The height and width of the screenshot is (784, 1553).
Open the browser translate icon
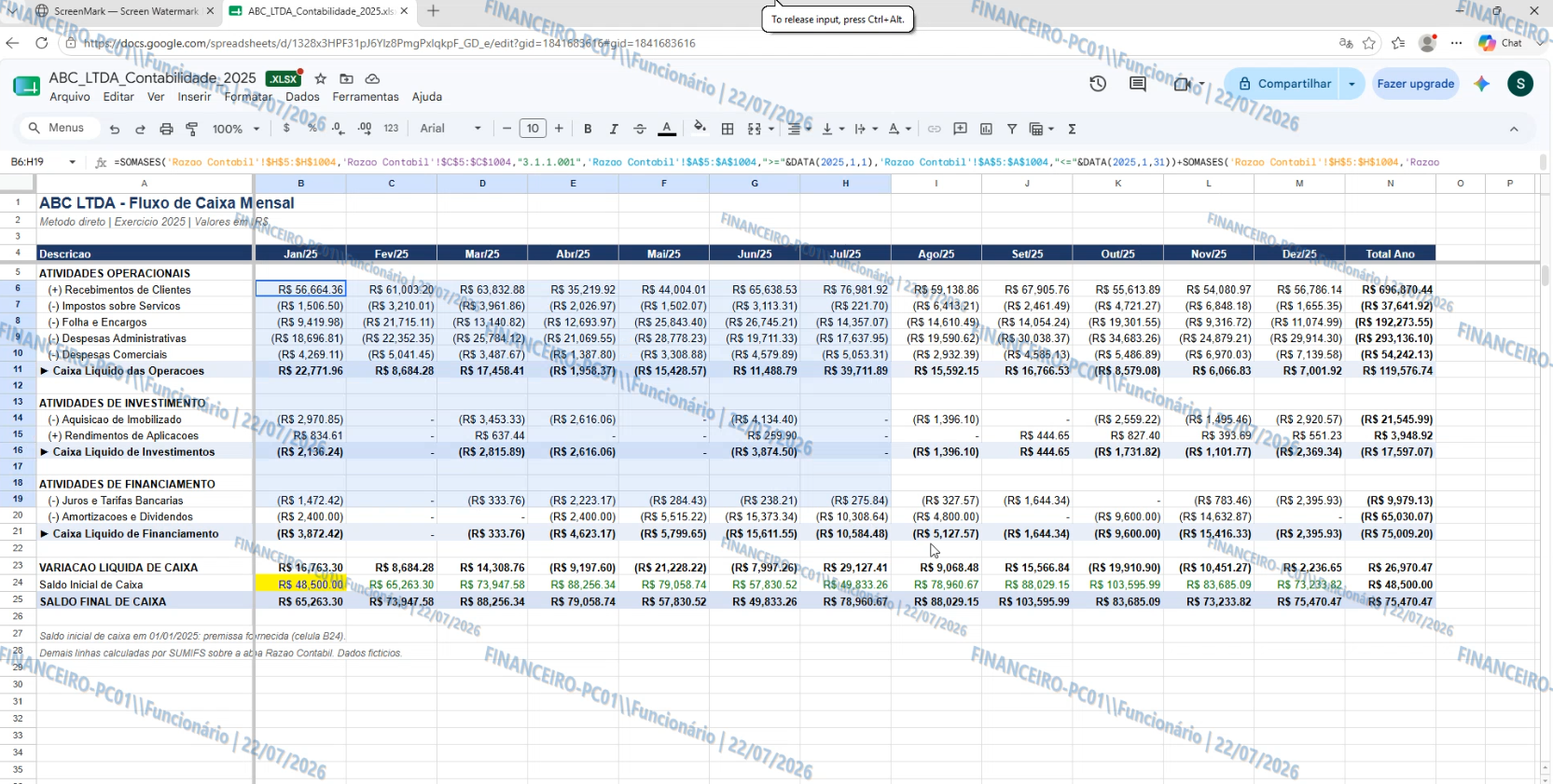point(1345,43)
